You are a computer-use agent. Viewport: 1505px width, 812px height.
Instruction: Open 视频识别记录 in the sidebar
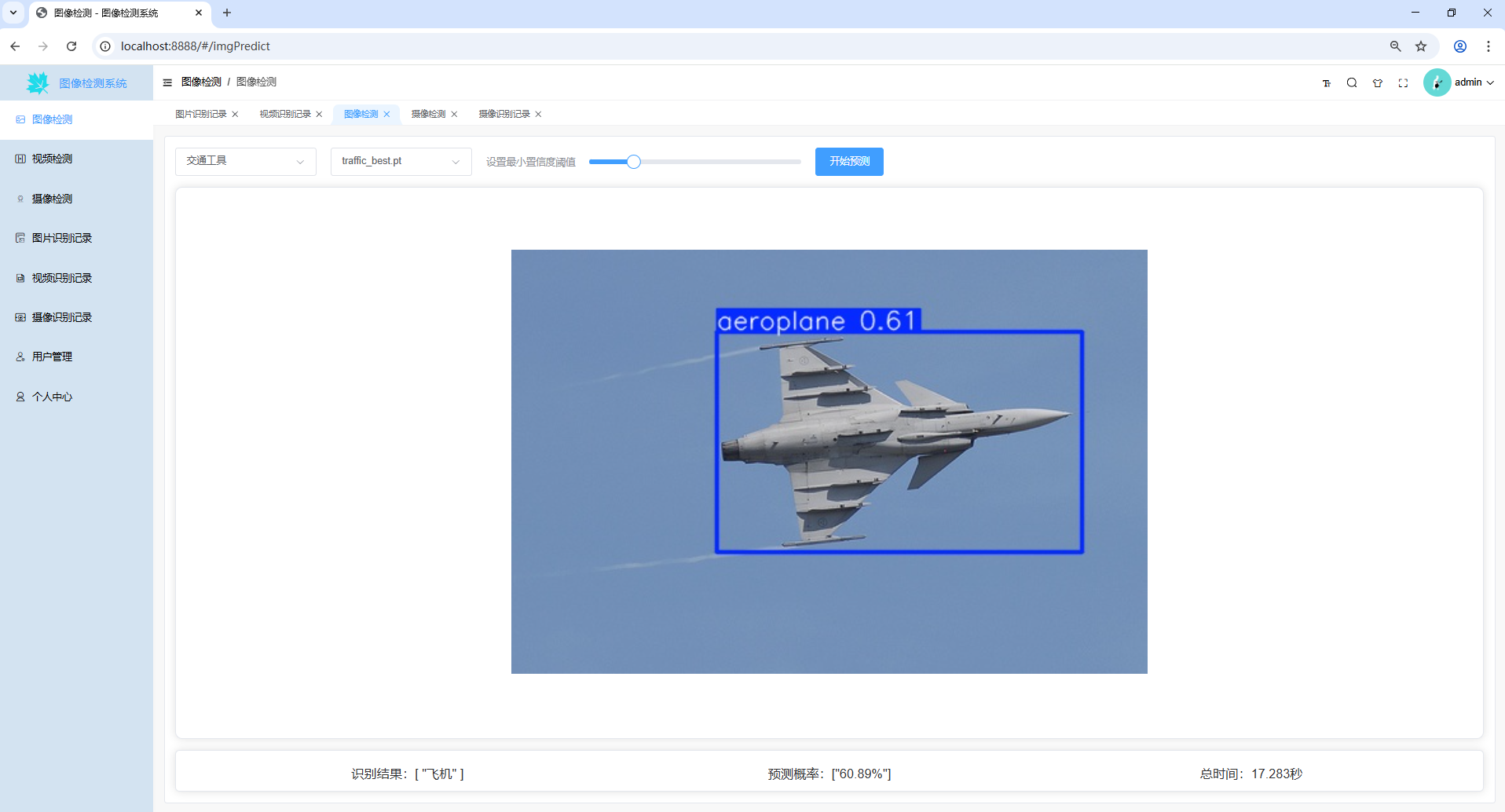76,278
